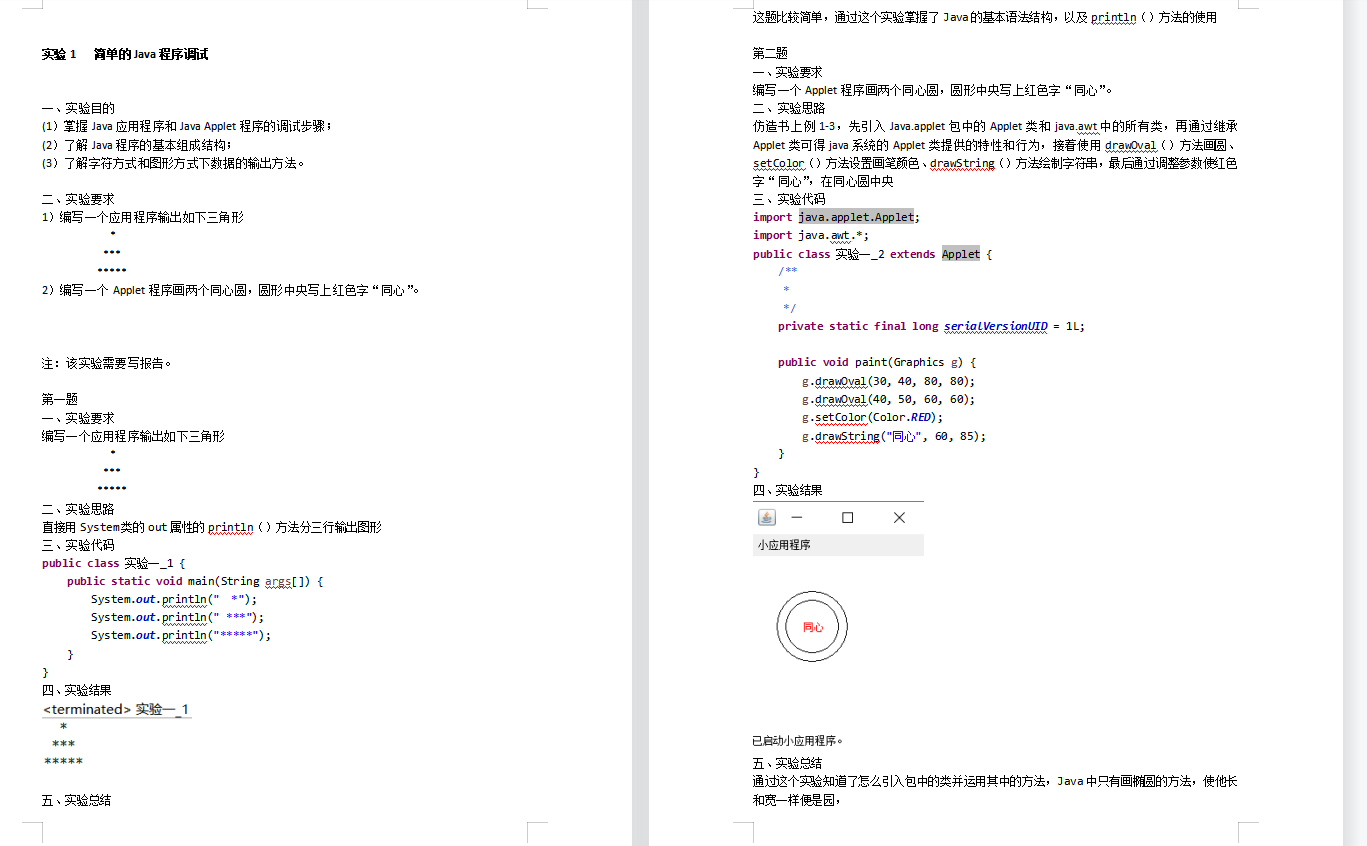Click code line 'public void paint(Graphics g) {'
This screenshot has height=846, width=1367.
click(x=877, y=362)
